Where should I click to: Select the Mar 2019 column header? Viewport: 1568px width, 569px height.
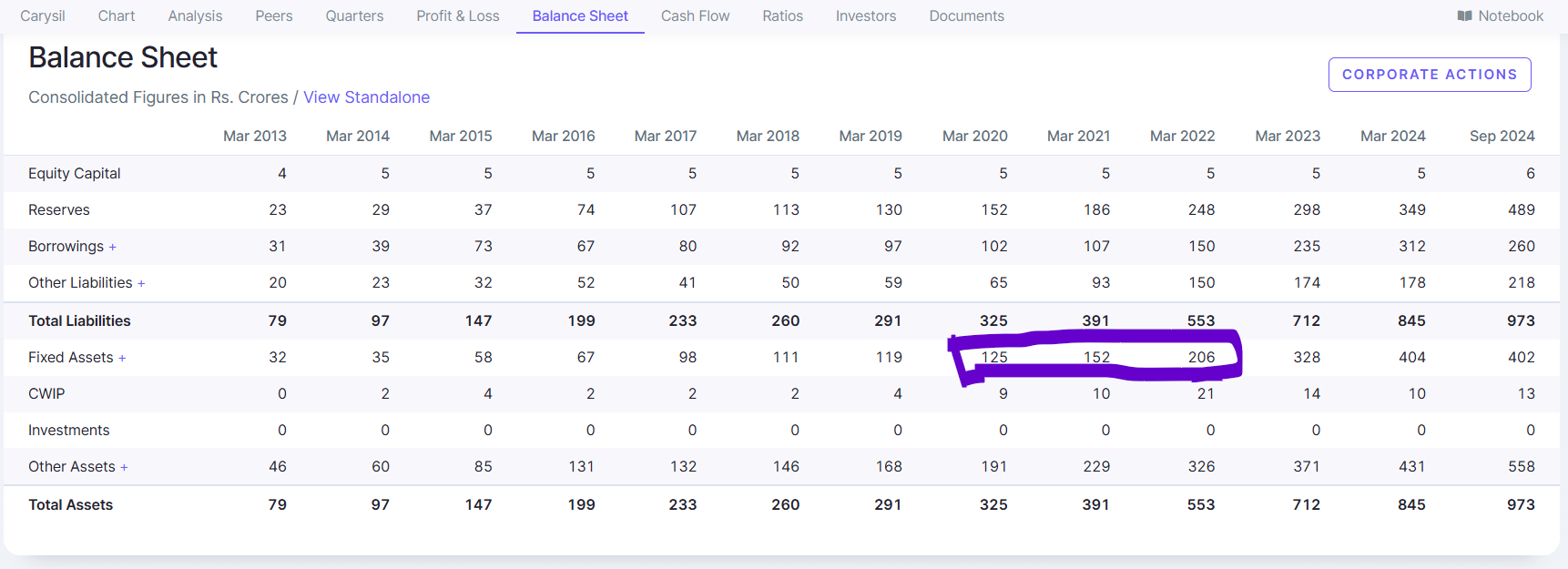tap(871, 136)
